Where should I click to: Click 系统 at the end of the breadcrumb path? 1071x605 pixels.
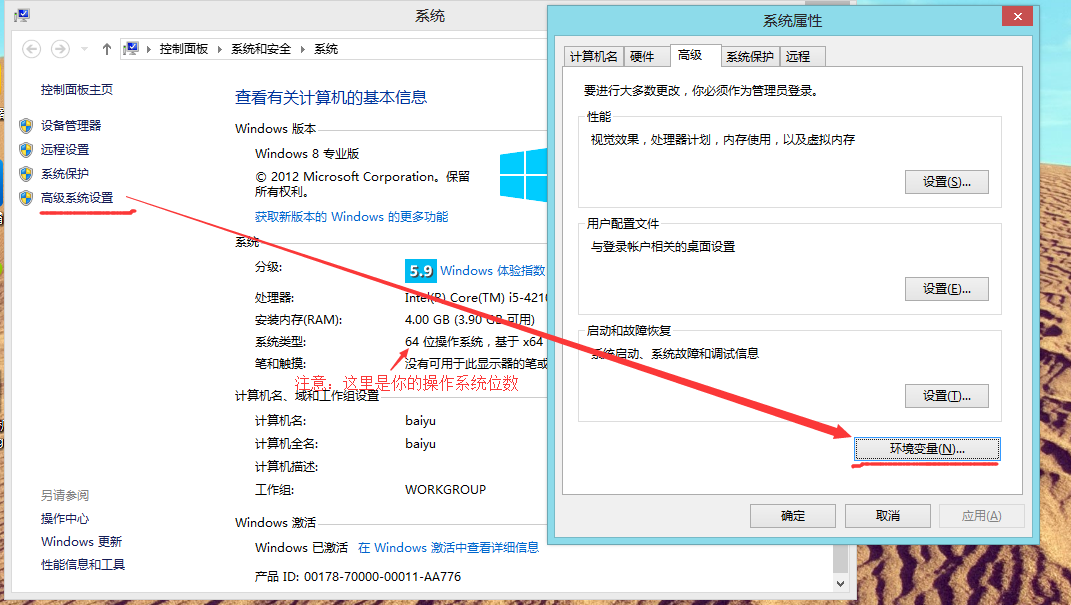(326, 49)
